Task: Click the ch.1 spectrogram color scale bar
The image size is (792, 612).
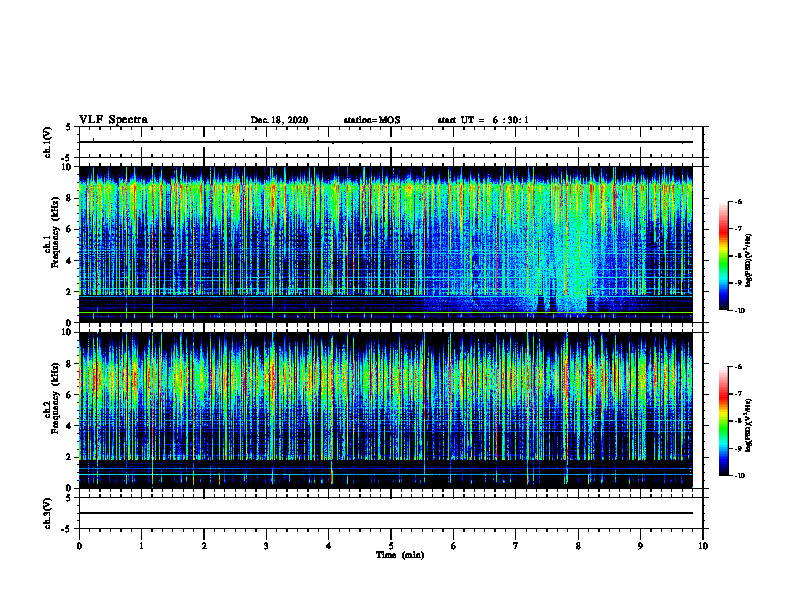Action: (x=723, y=256)
